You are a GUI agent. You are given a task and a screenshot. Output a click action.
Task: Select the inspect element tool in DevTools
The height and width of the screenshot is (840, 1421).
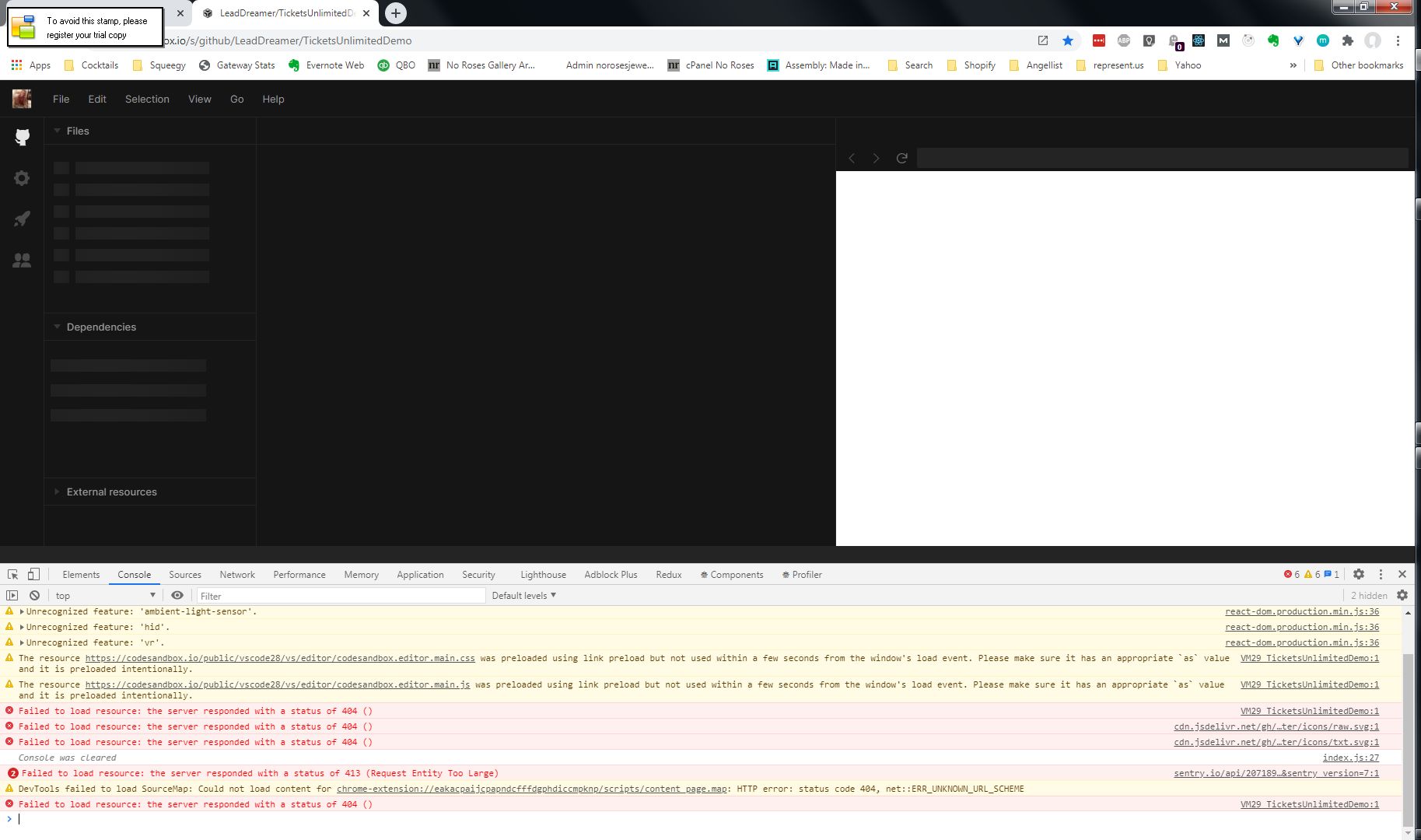pyautogui.click(x=12, y=574)
